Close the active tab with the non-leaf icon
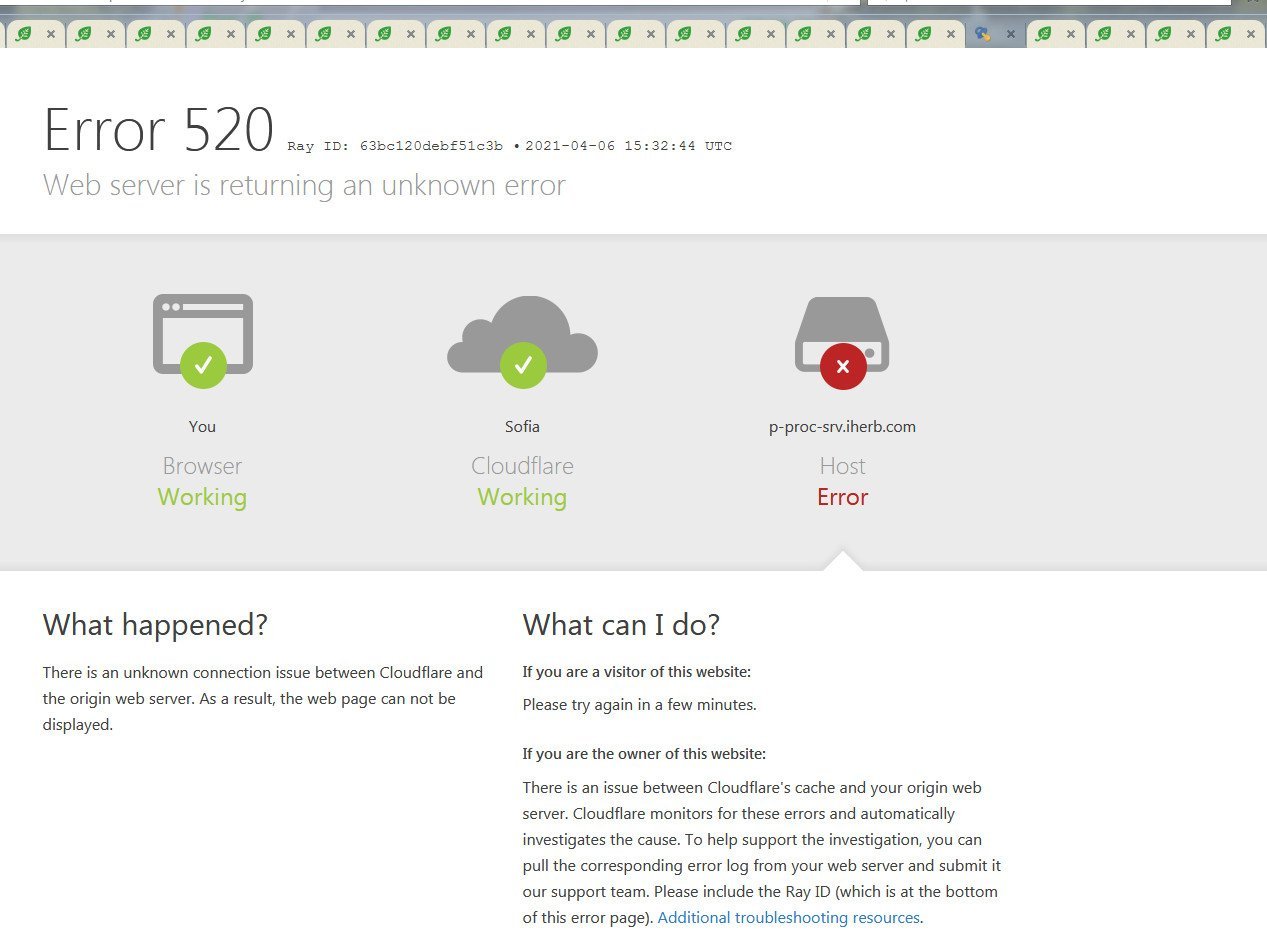This screenshot has width=1267, height=938. [1010, 34]
